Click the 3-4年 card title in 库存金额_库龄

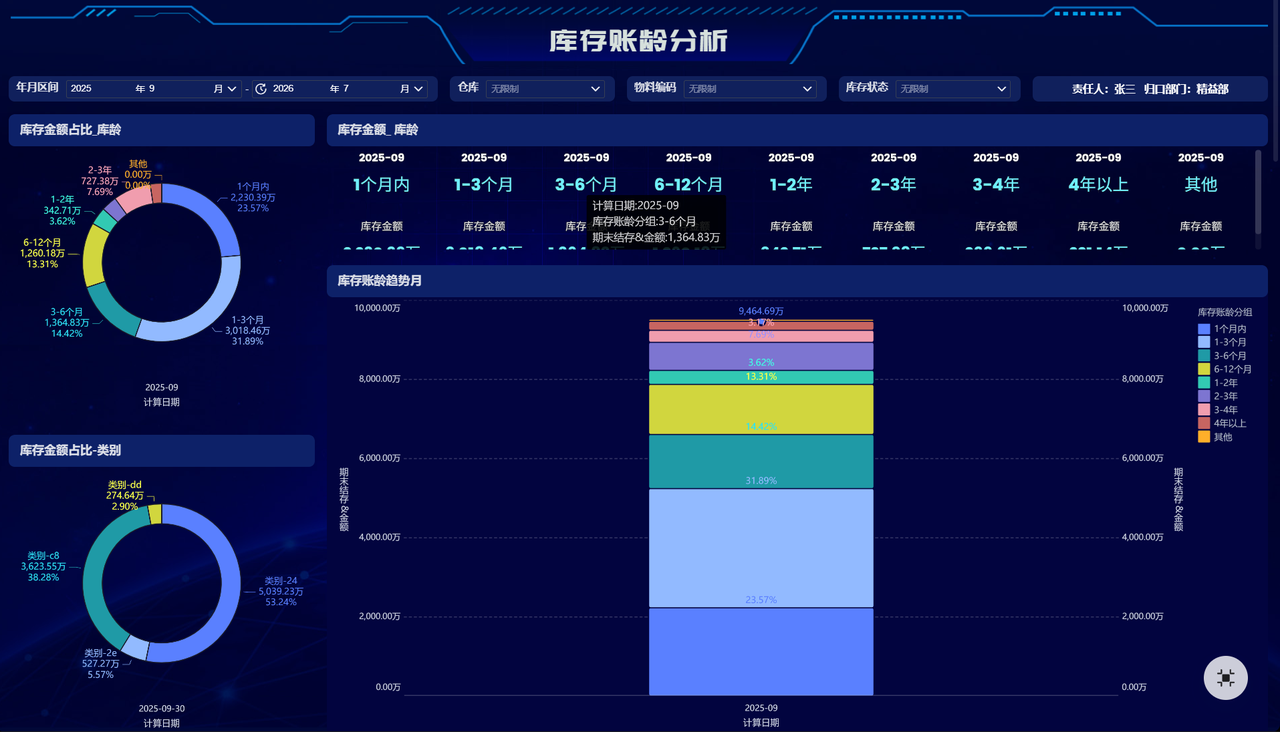coord(996,185)
